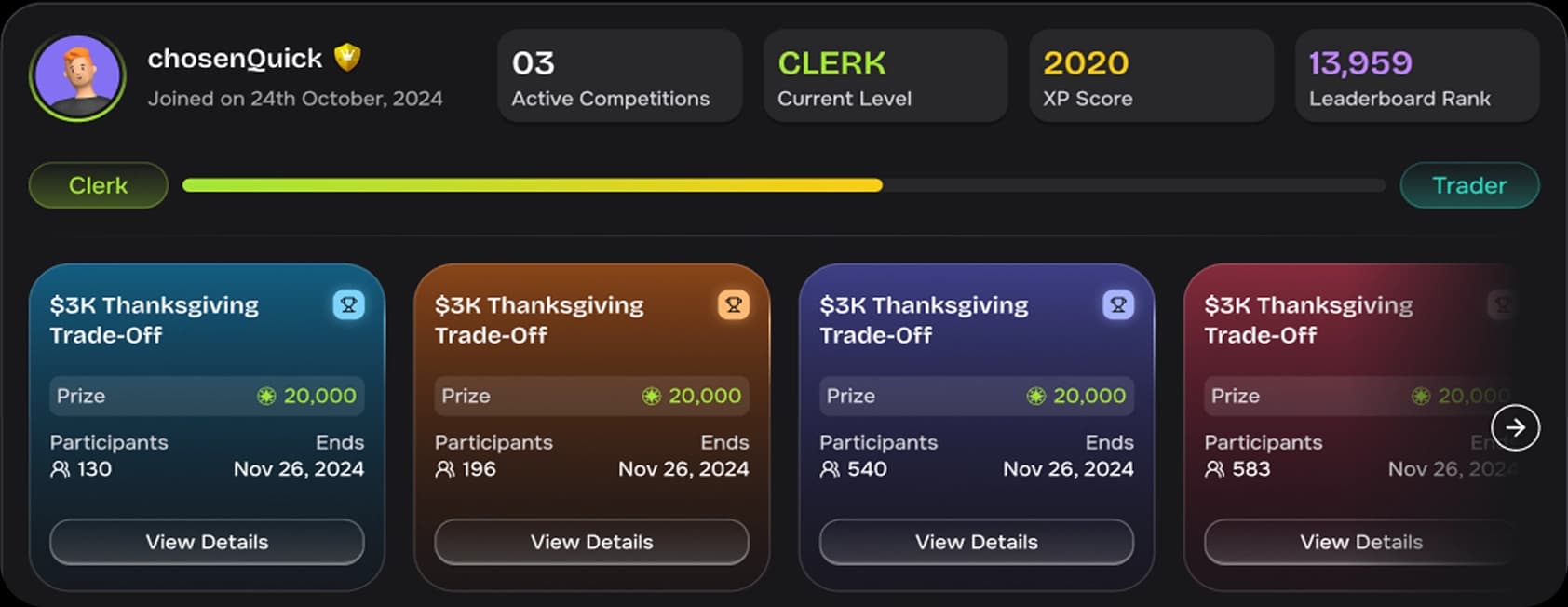Viewport: 1568px width, 607px height.
Task: View Details of the 196-participant competition
Action: [x=591, y=542]
